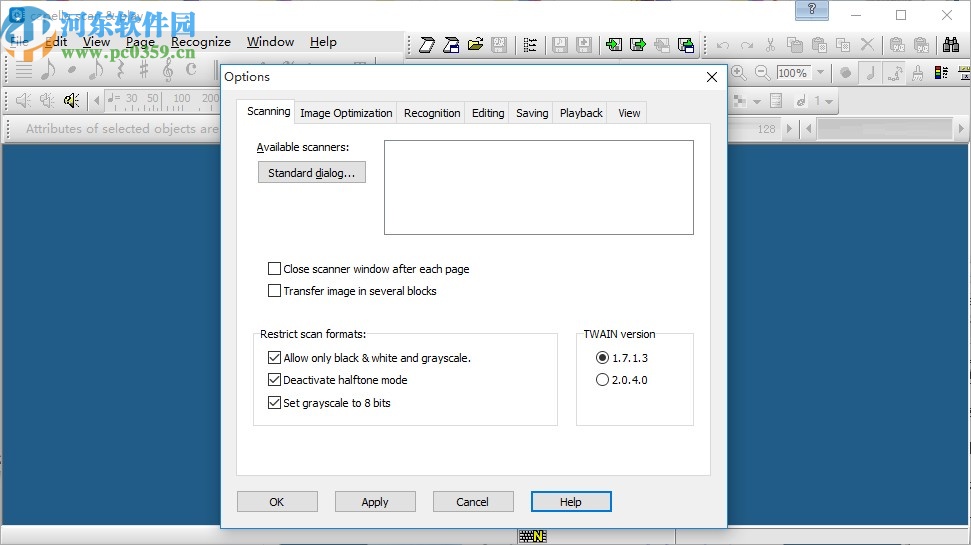971x545 pixels.
Task: Click the checklist icon in the top toolbar
Action: click(529, 45)
